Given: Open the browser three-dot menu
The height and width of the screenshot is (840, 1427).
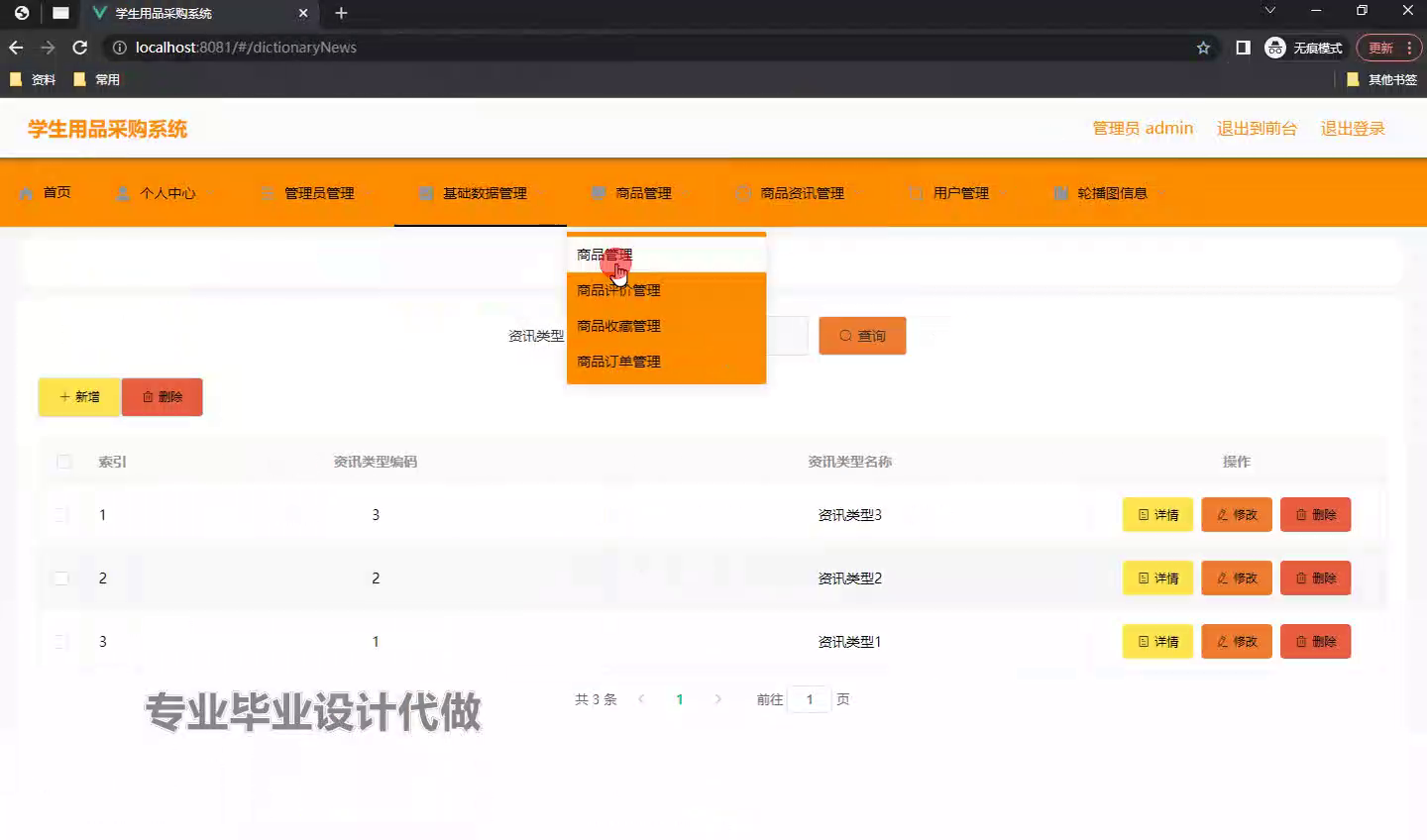Looking at the screenshot, I should 1409,48.
